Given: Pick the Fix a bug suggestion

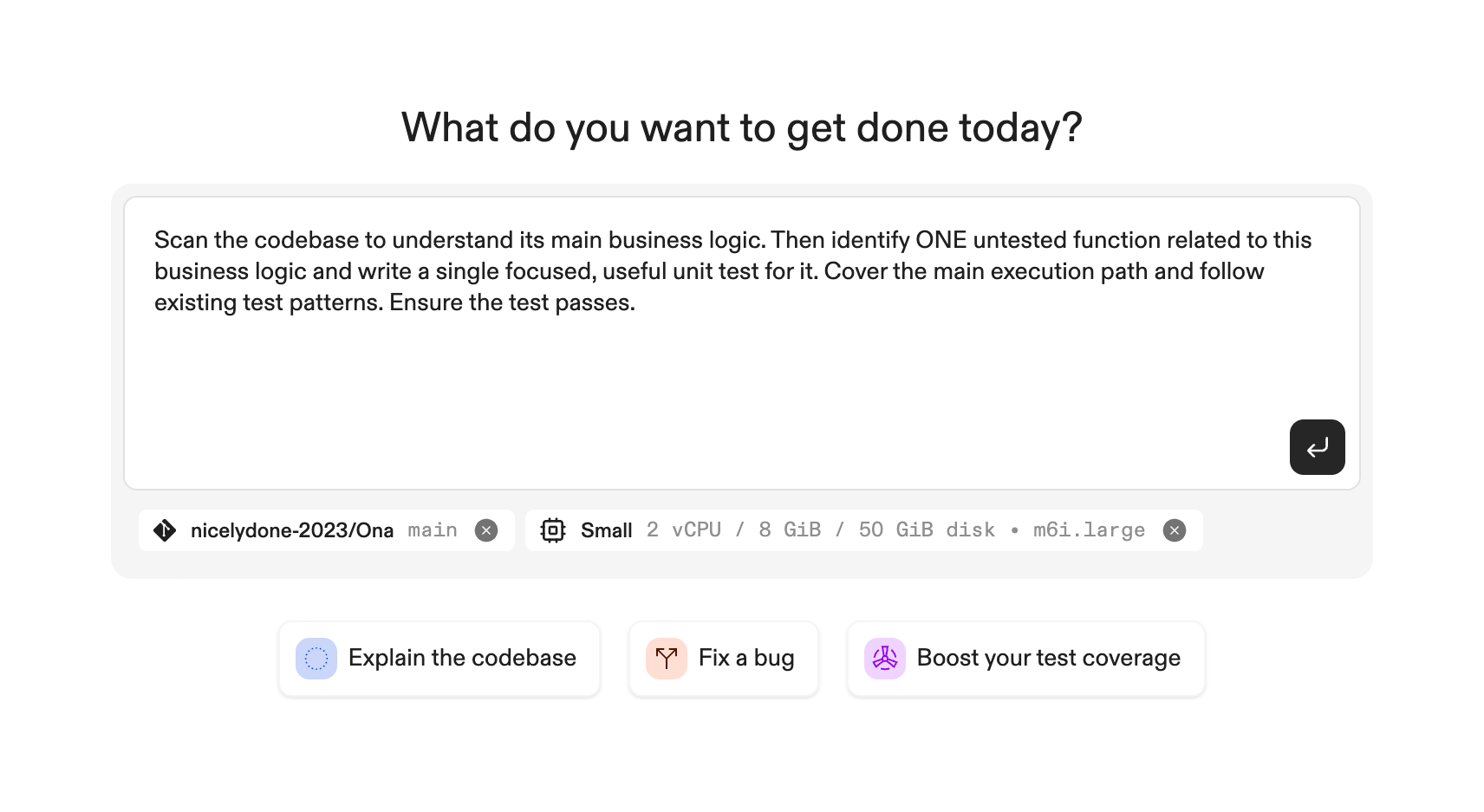Looking at the screenshot, I should [745, 659].
